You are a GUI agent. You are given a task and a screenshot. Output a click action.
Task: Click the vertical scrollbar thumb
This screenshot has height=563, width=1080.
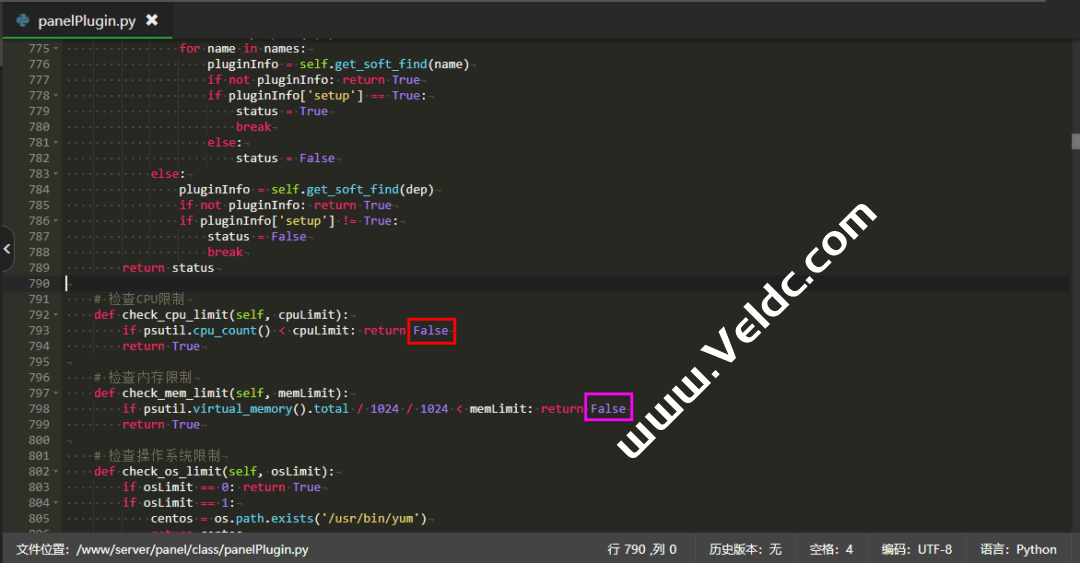pos(1075,141)
